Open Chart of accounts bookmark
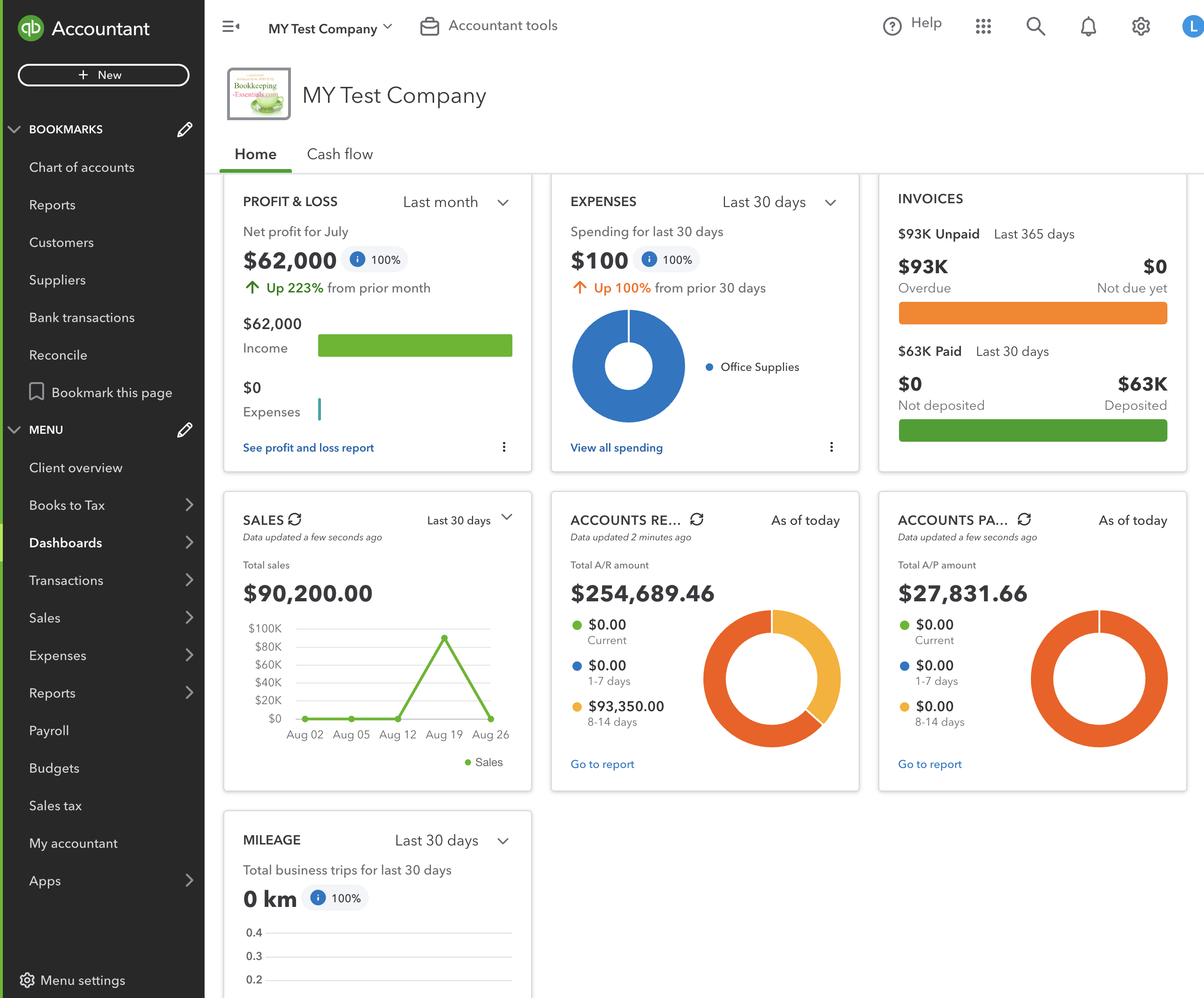The width and height of the screenshot is (1204, 998). click(82, 168)
